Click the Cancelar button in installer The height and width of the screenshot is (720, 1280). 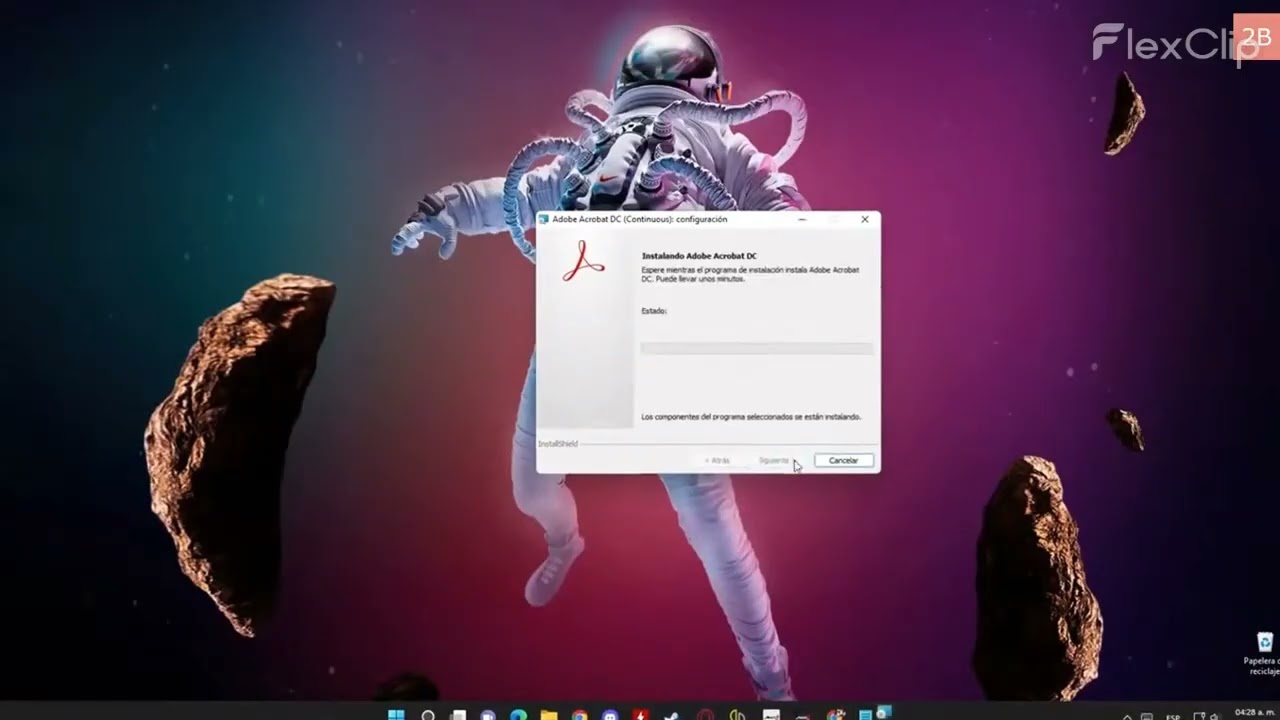(844, 460)
